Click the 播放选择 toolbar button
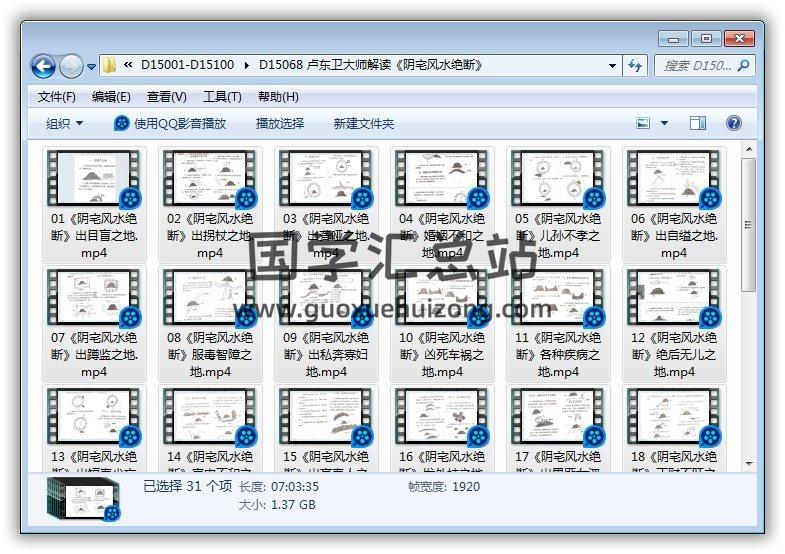Image resolution: width=785 pixels, height=554 pixels. pos(280,124)
